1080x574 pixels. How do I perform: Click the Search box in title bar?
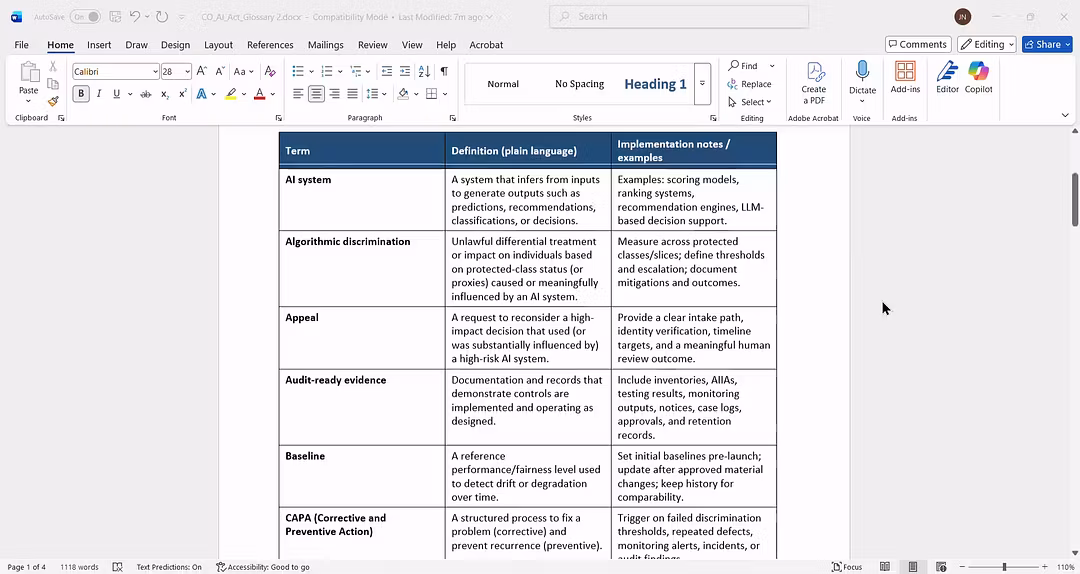pyautogui.click(x=679, y=17)
